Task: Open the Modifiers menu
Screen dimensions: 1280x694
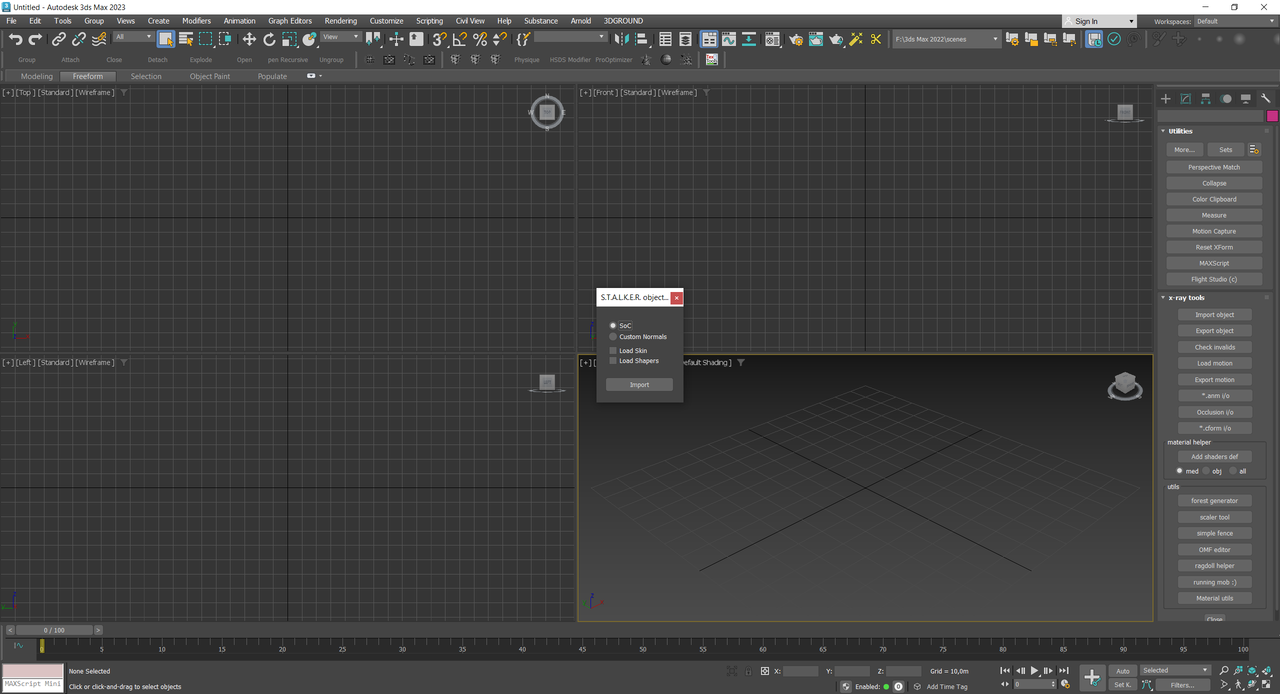Action: point(196,21)
